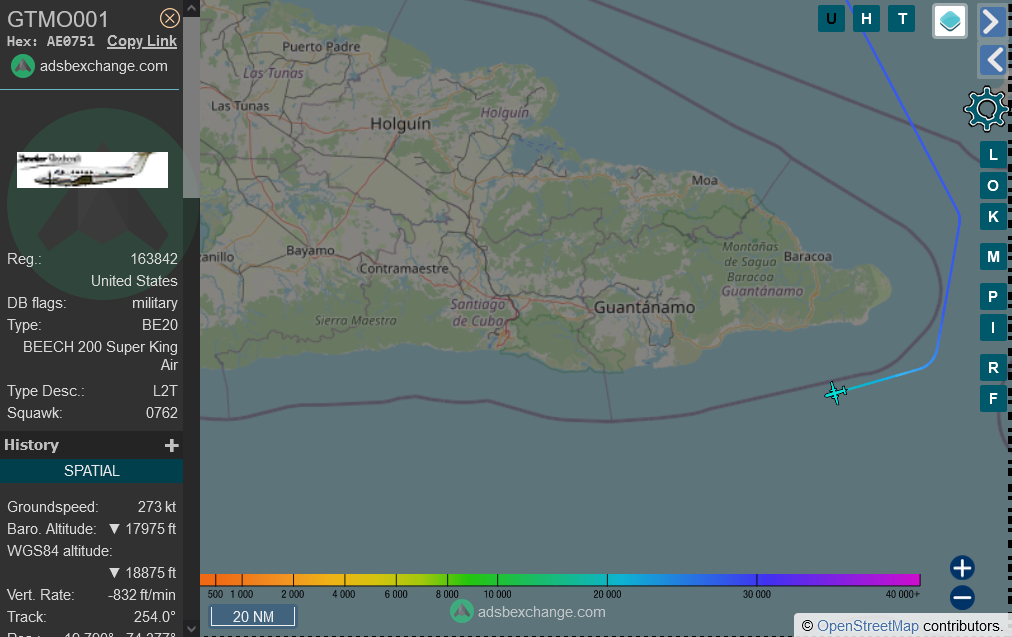Open the OpenStreetMap attribution link
1012x637 pixels.
point(867,626)
